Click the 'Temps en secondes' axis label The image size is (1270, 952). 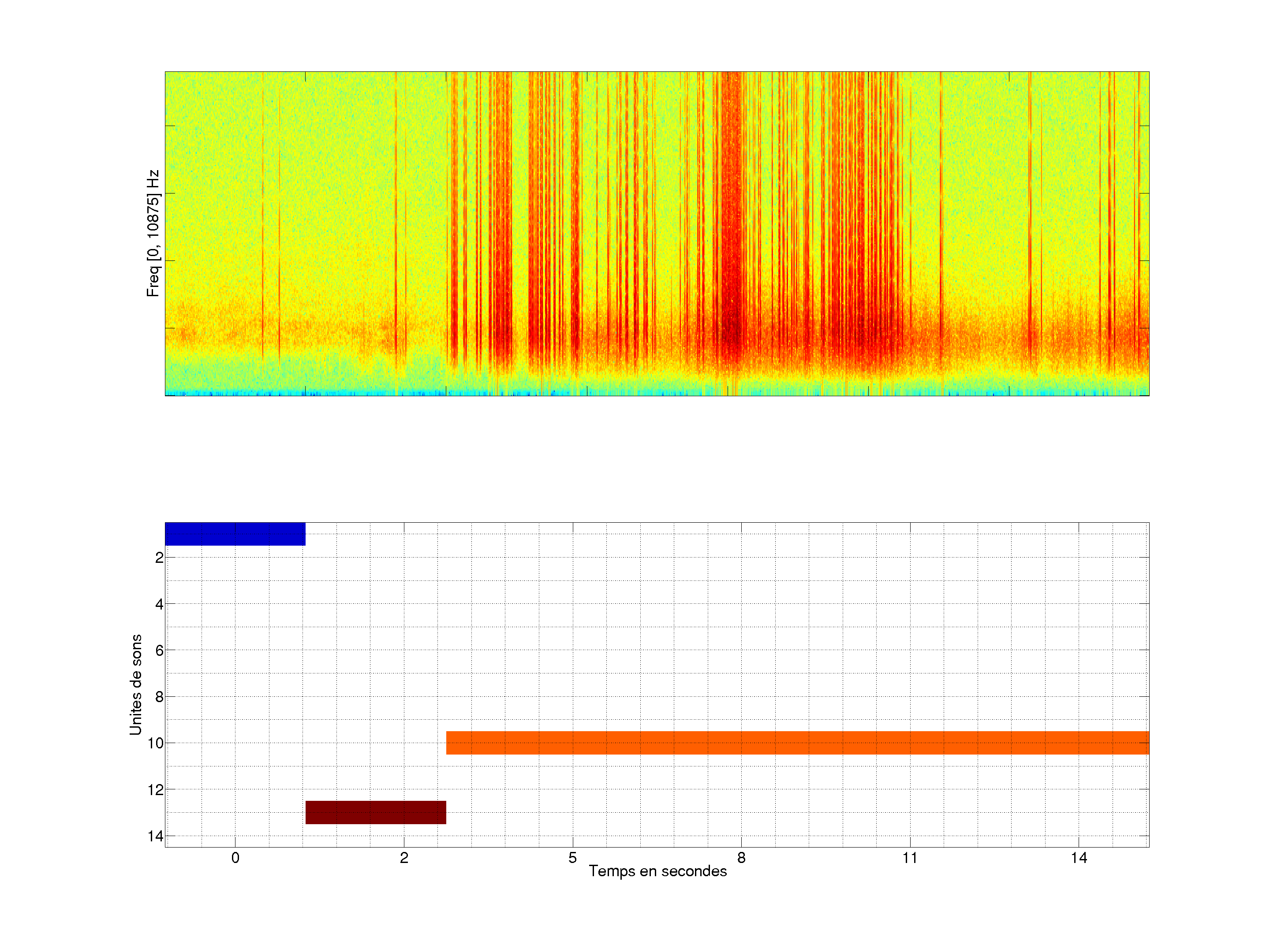coord(657,871)
